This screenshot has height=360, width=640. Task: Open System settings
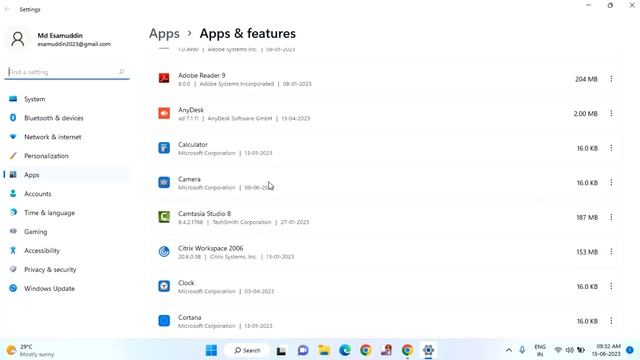67,99
